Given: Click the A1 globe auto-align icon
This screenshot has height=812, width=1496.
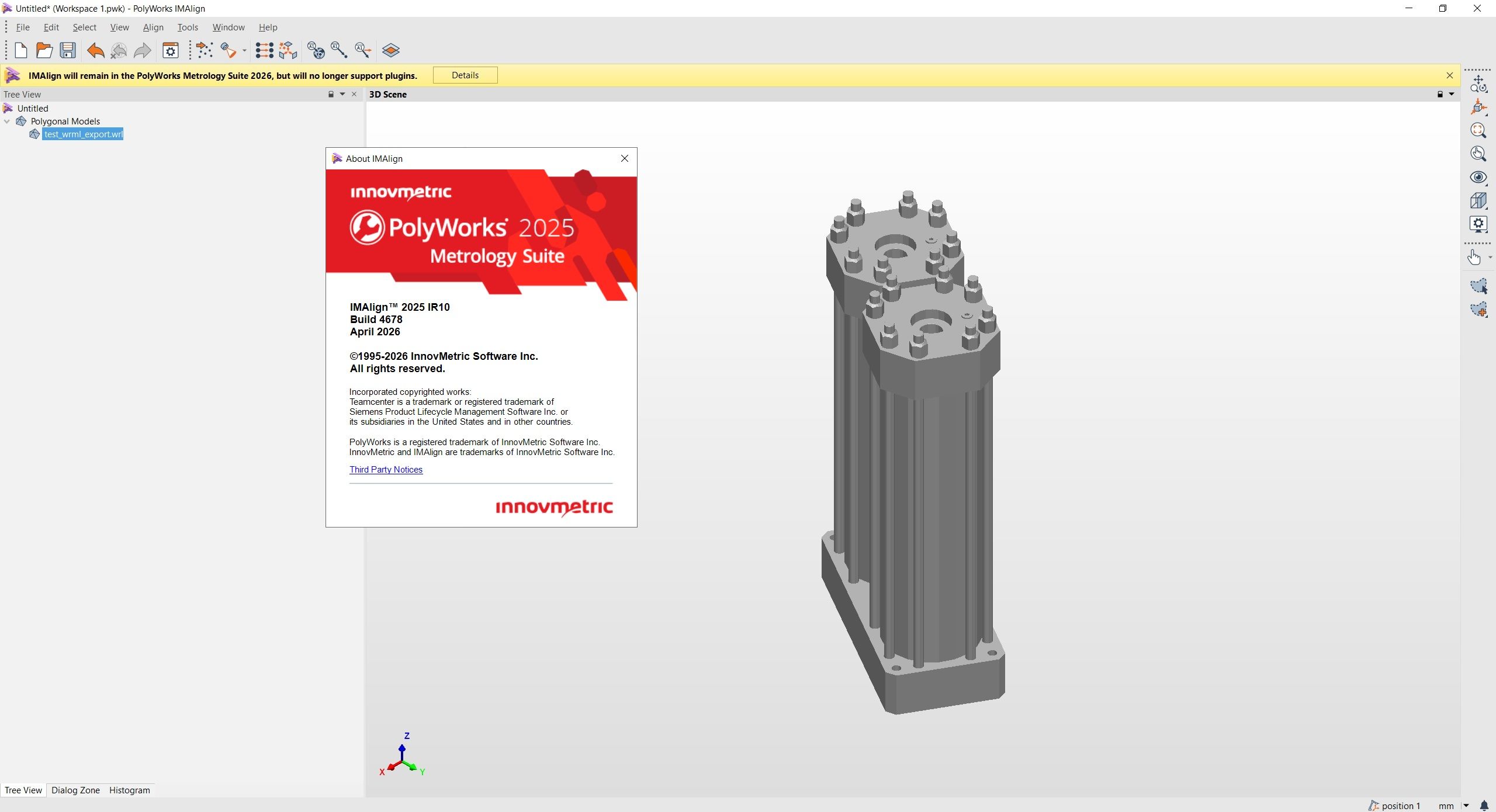Looking at the screenshot, I should click(316, 51).
